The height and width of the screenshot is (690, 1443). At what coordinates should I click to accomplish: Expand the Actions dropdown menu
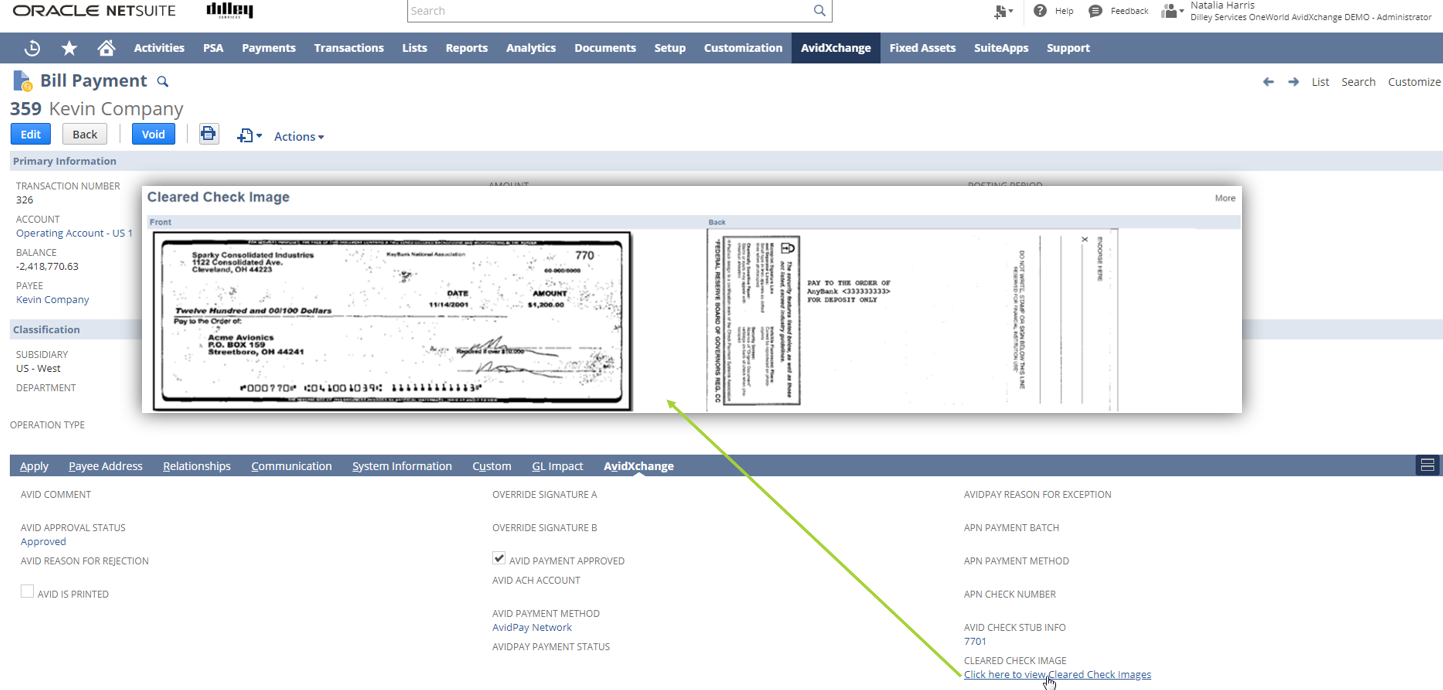tap(299, 136)
